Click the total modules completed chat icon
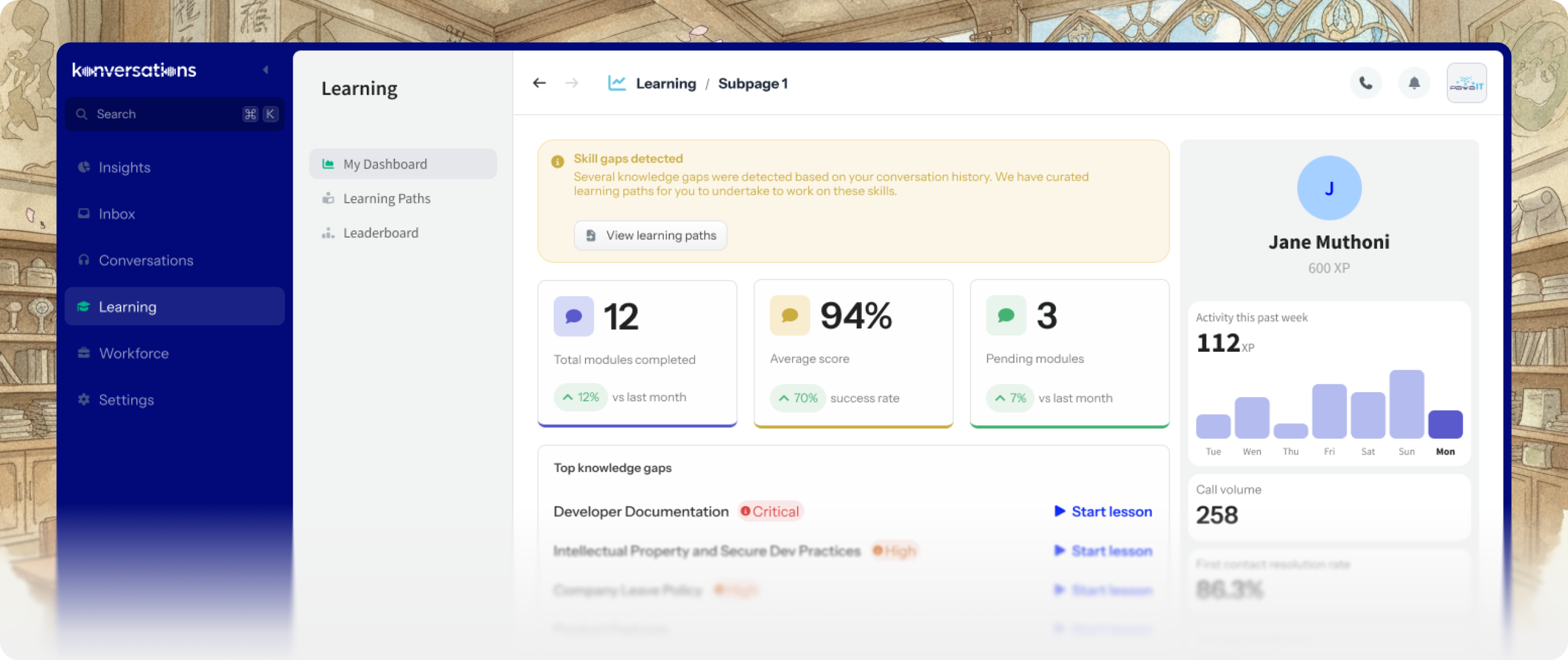The height and width of the screenshot is (660, 1568). tap(573, 316)
